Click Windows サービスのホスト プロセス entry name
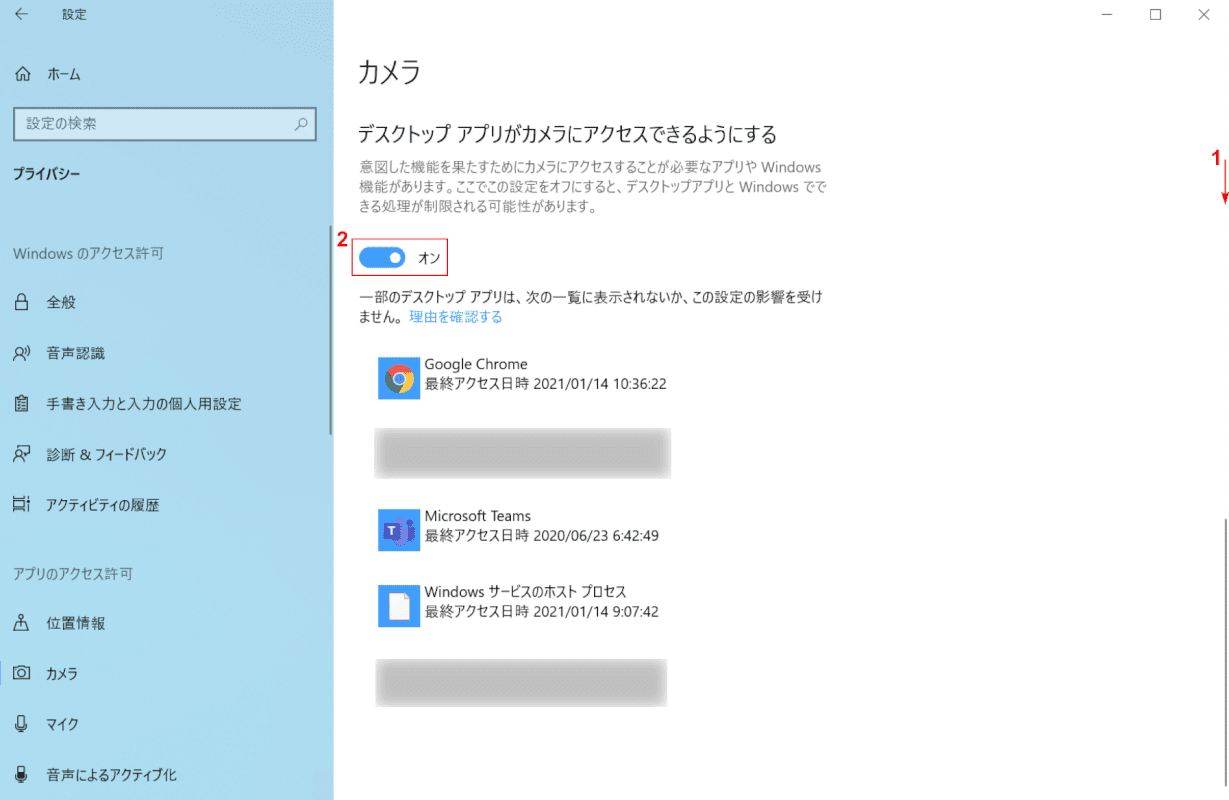This screenshot has width=1229, height=800. click(x=525, y=592)
